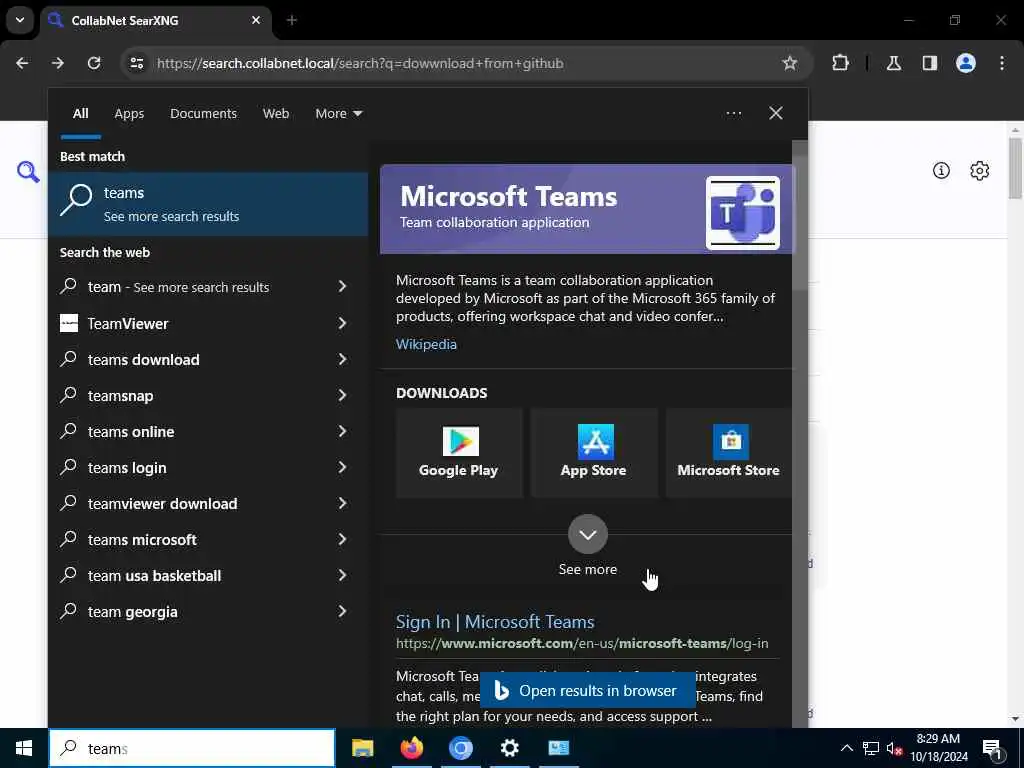Open Microsoft Store download tile
This screenshot has height=768, width=1024.
pyautogui.click(x=728, y=453)
